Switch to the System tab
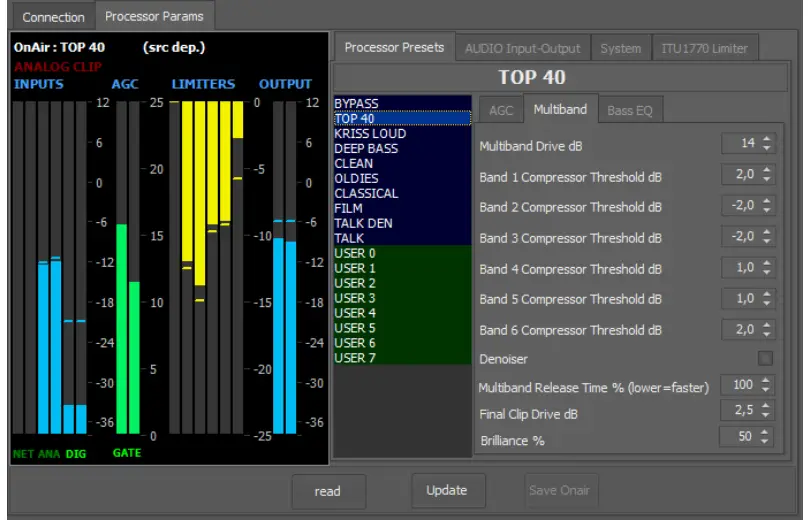808x520 pixels. [x=620, y=48]
